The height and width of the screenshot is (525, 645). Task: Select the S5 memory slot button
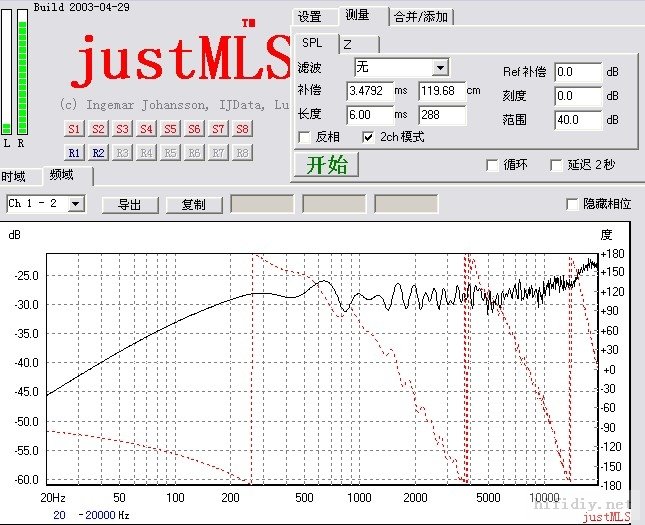[170, 129]
